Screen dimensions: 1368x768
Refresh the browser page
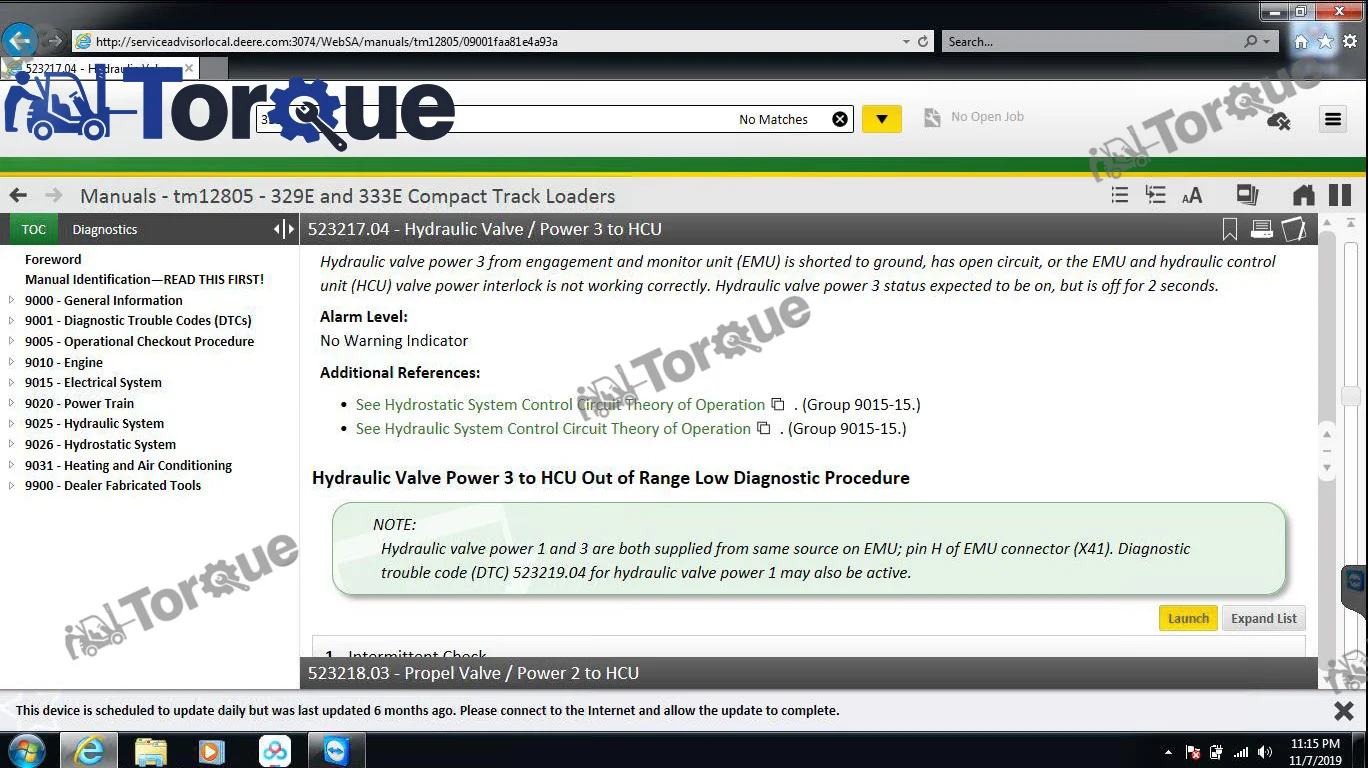pos(923,42)
